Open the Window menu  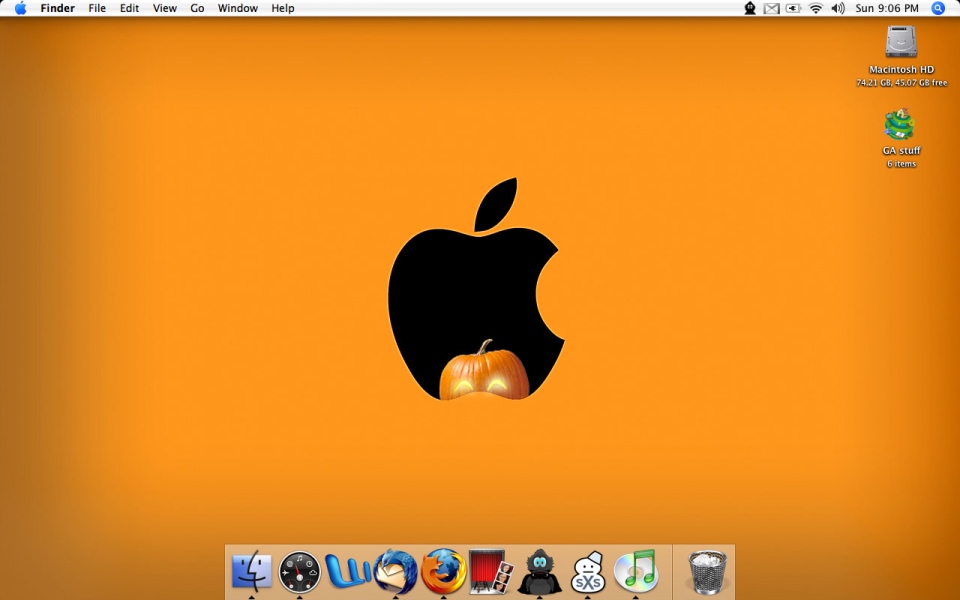pyautogui.click(x=238, y=8)
